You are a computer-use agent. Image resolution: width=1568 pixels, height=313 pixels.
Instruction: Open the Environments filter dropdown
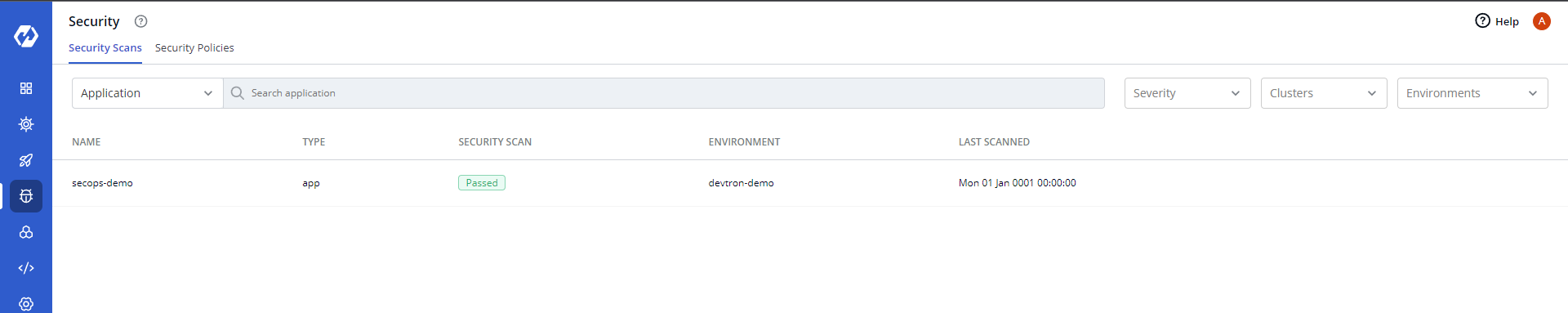1472,93
